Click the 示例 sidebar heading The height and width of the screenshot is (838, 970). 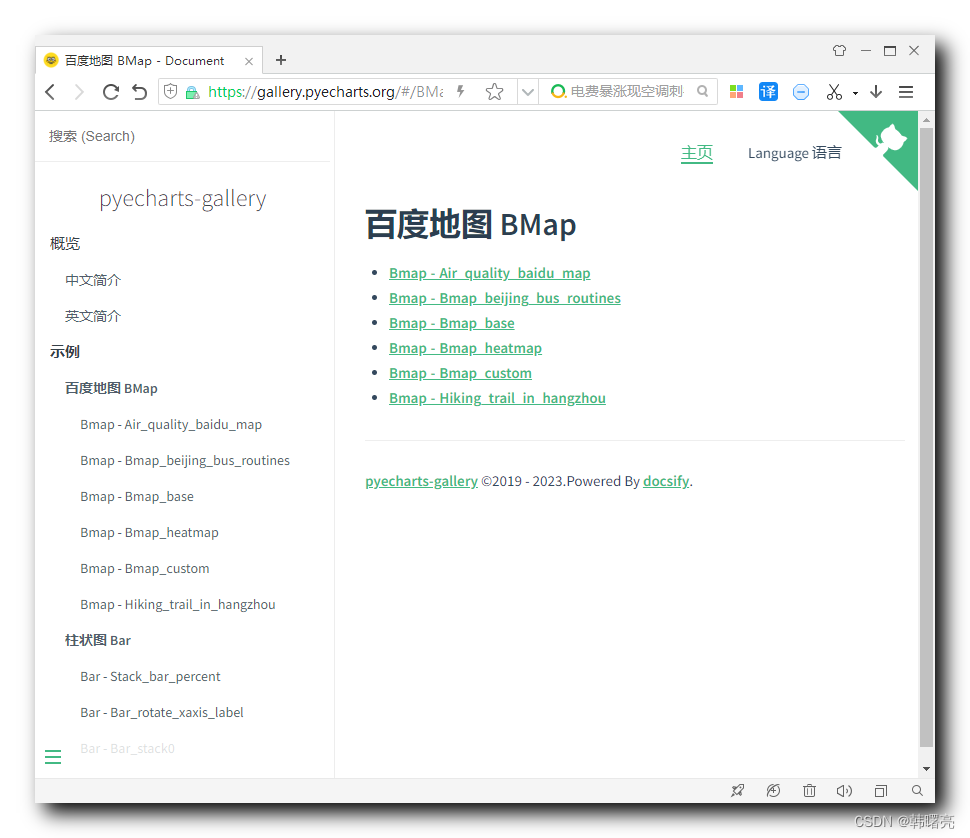[65, 352]
